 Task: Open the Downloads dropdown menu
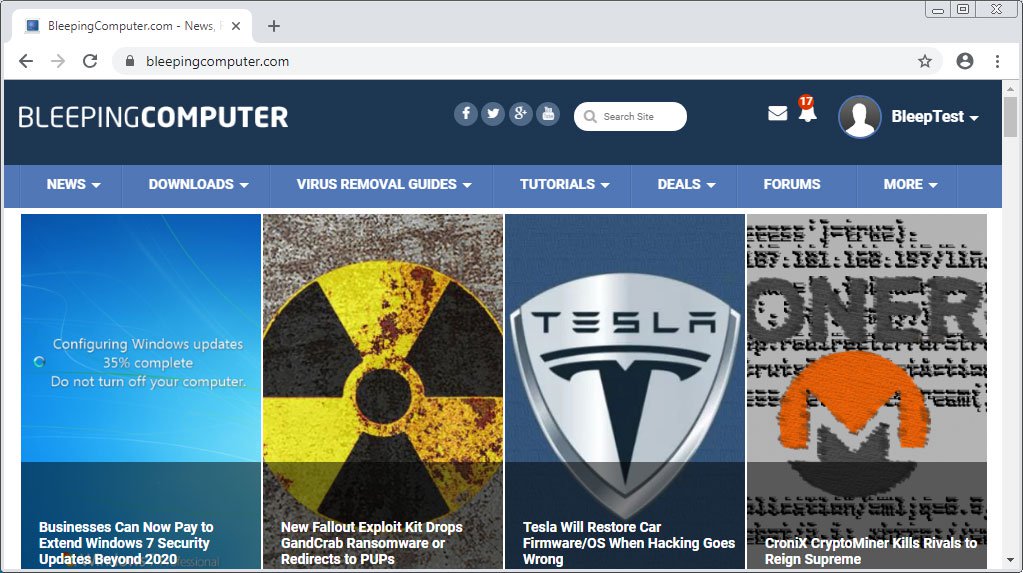click(x=198, y=184)
